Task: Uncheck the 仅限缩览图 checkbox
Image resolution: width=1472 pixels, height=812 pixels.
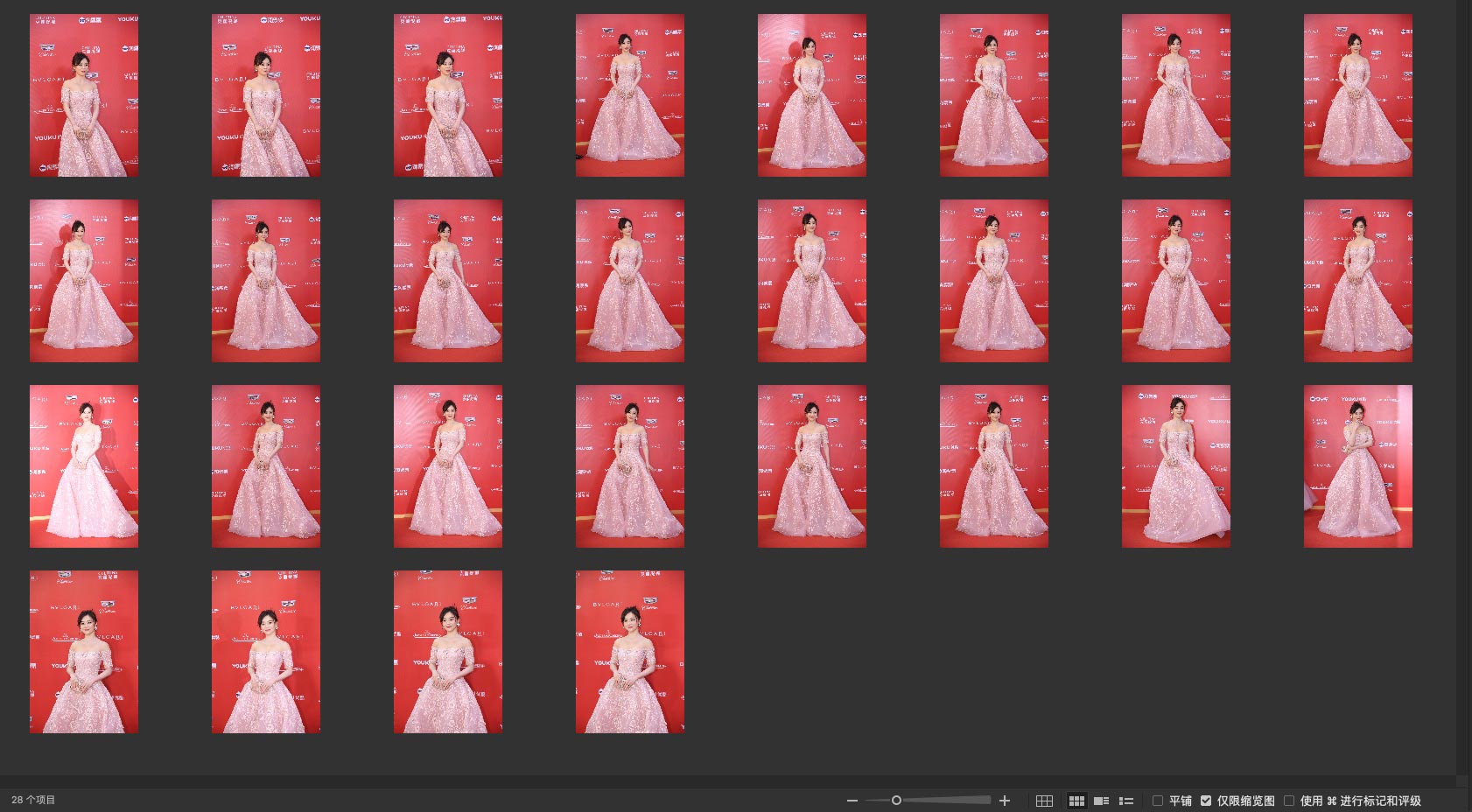Action: [1206, 801]
